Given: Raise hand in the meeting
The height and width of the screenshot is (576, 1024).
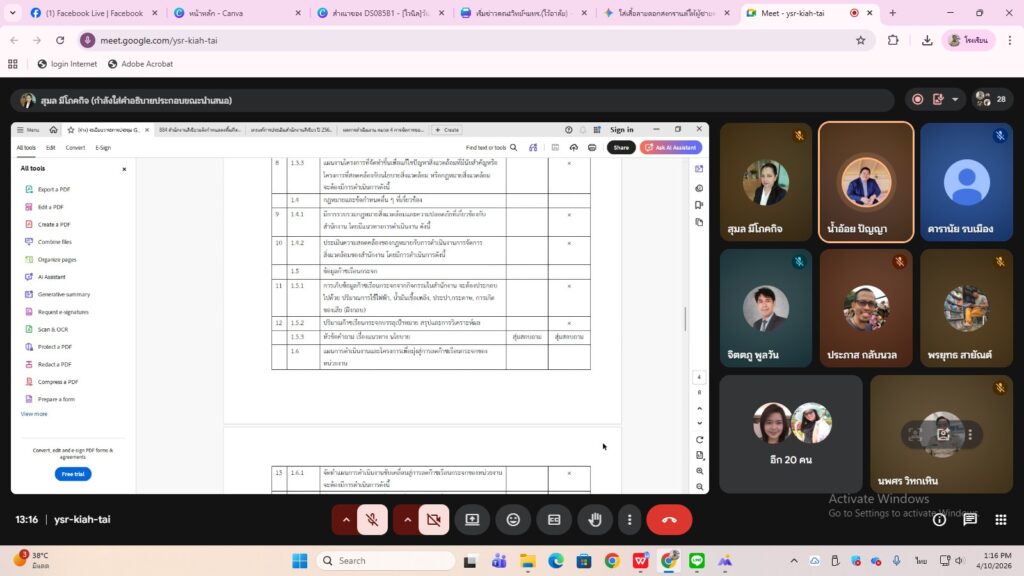Looking at the screenshot, I should click(594, 520).
